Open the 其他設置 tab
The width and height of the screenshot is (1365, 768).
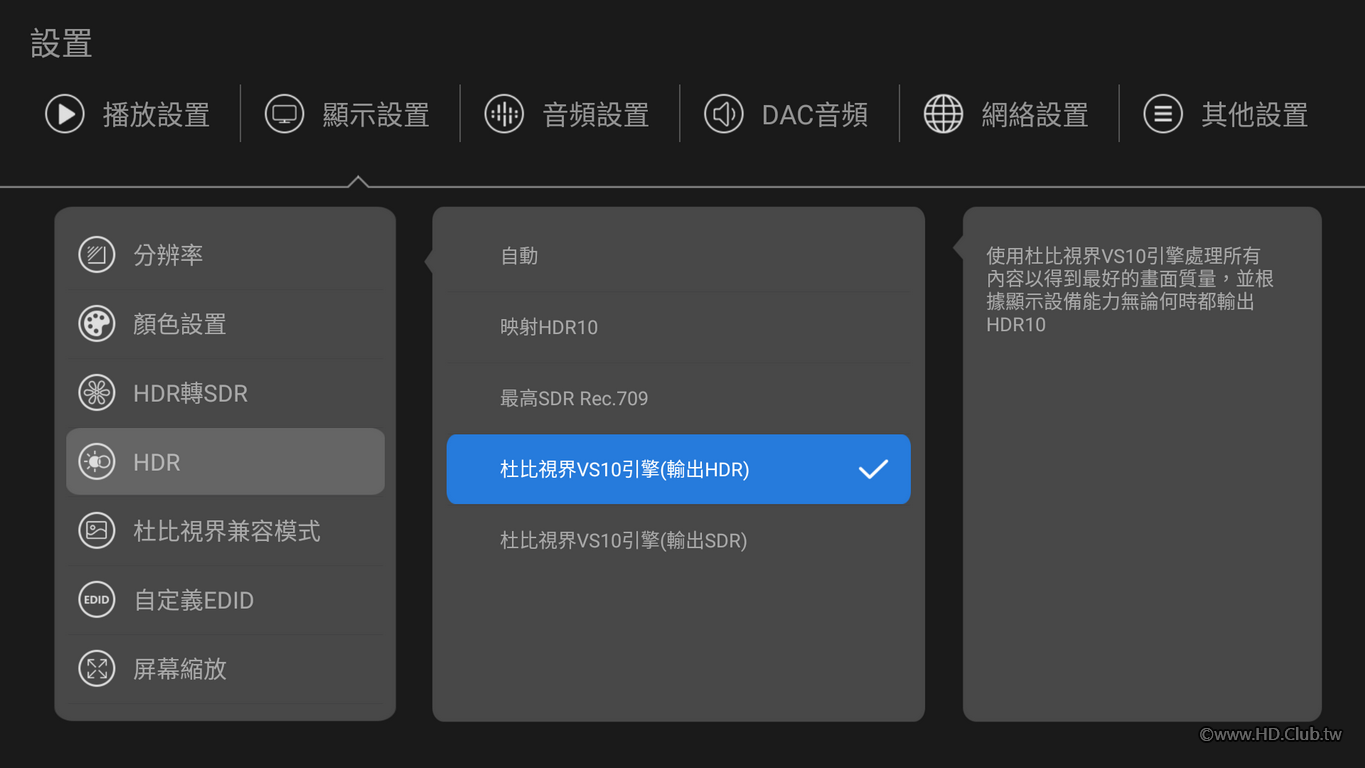tap(1227, 114)
